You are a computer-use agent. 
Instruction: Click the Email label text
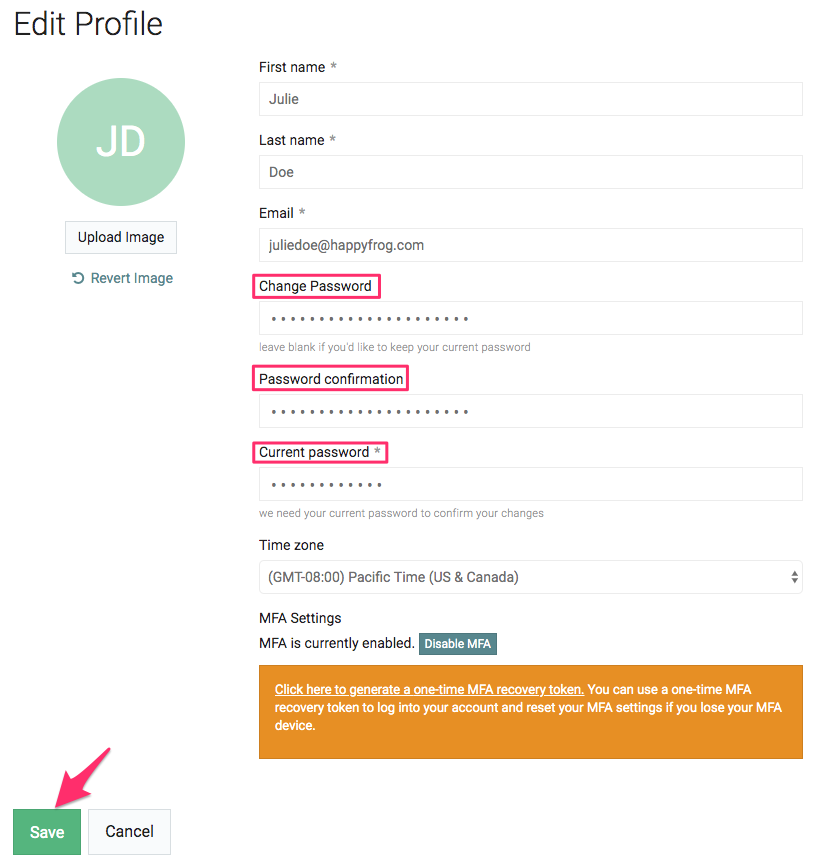pyautogui.click(x=276, y=213)
